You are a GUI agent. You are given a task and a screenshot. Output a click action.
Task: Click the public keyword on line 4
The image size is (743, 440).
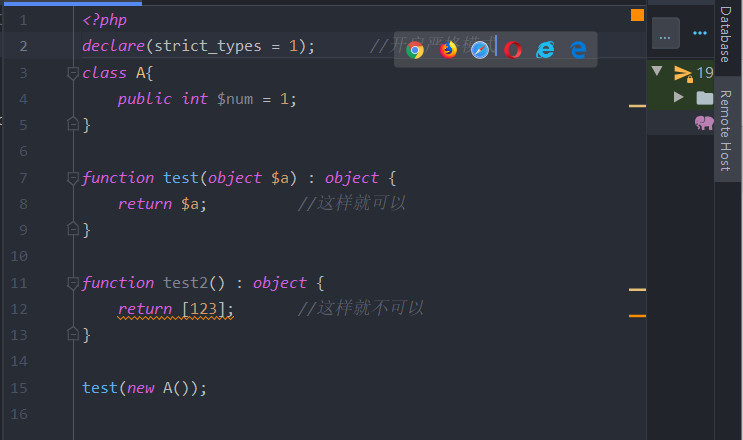tap(145, 99)
